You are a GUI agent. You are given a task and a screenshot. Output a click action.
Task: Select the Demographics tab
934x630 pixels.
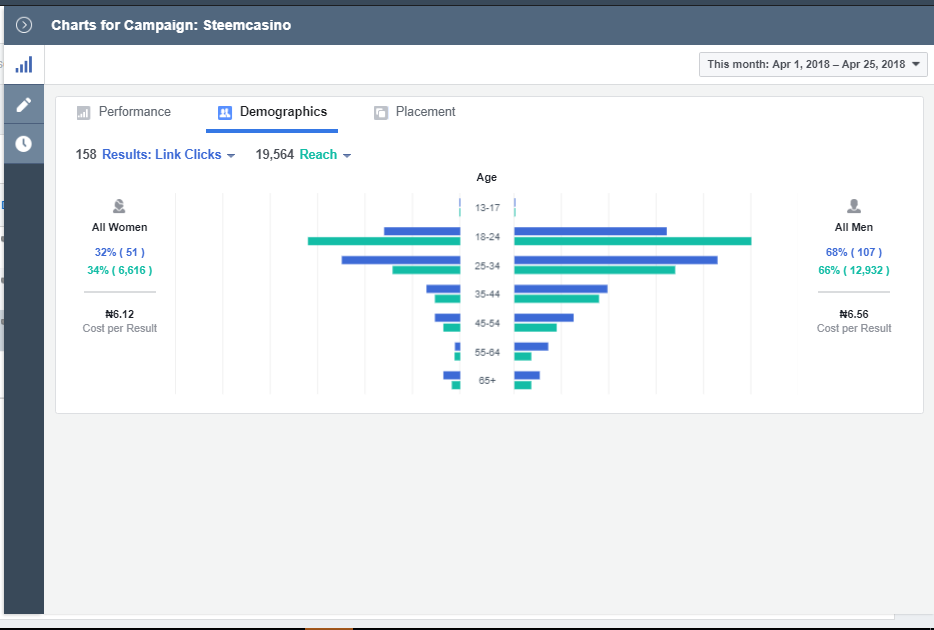coord(283,112)
